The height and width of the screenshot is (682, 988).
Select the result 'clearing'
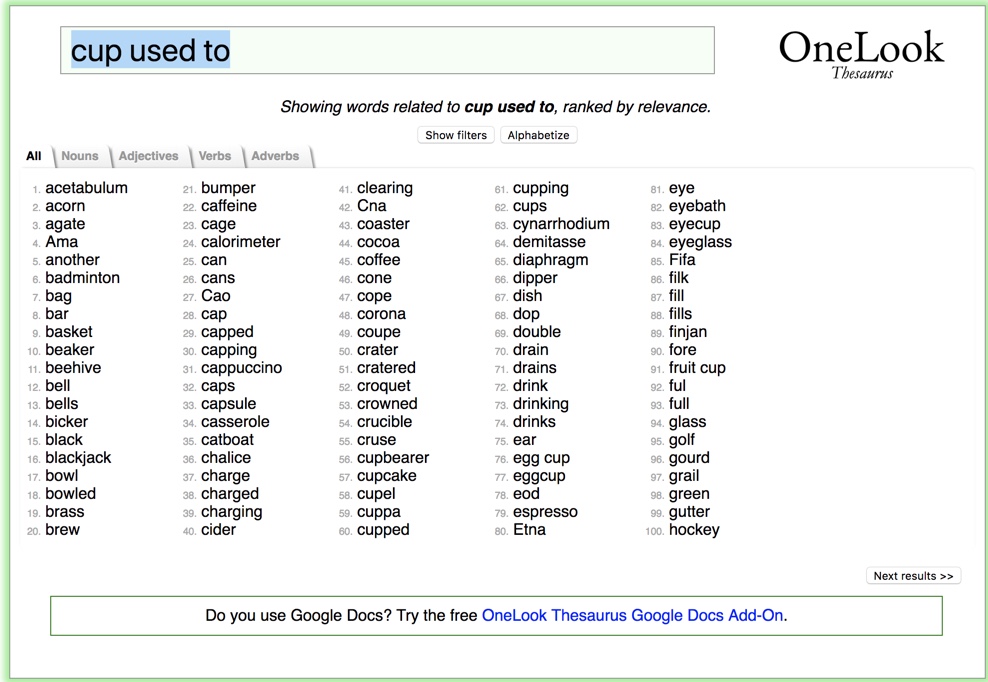385,188
